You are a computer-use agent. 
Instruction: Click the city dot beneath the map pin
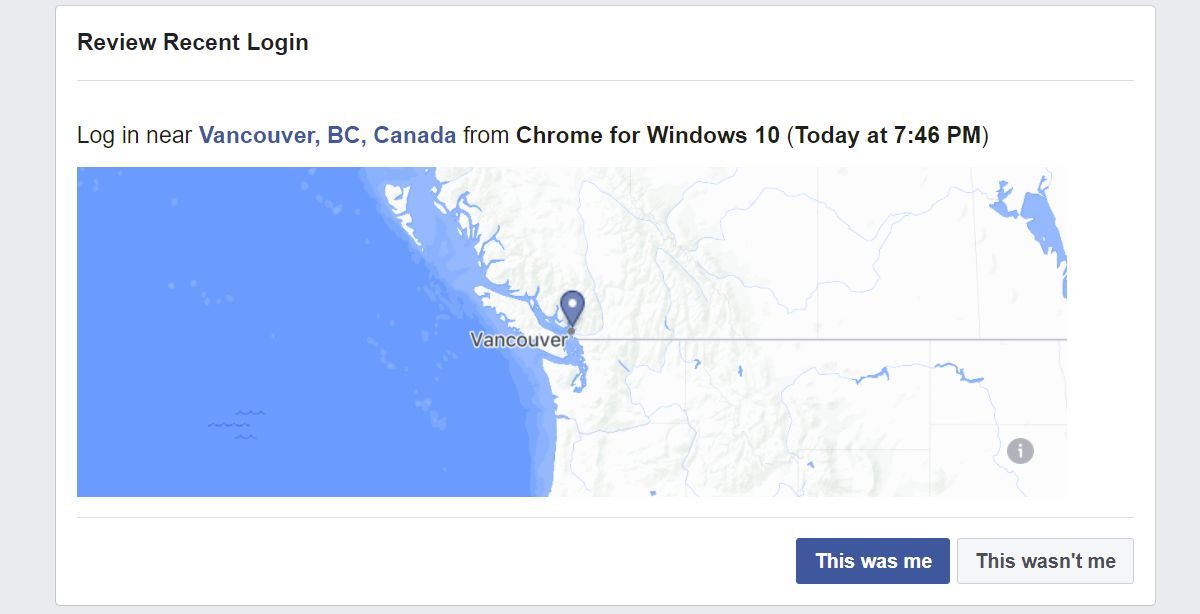point(571,330)
